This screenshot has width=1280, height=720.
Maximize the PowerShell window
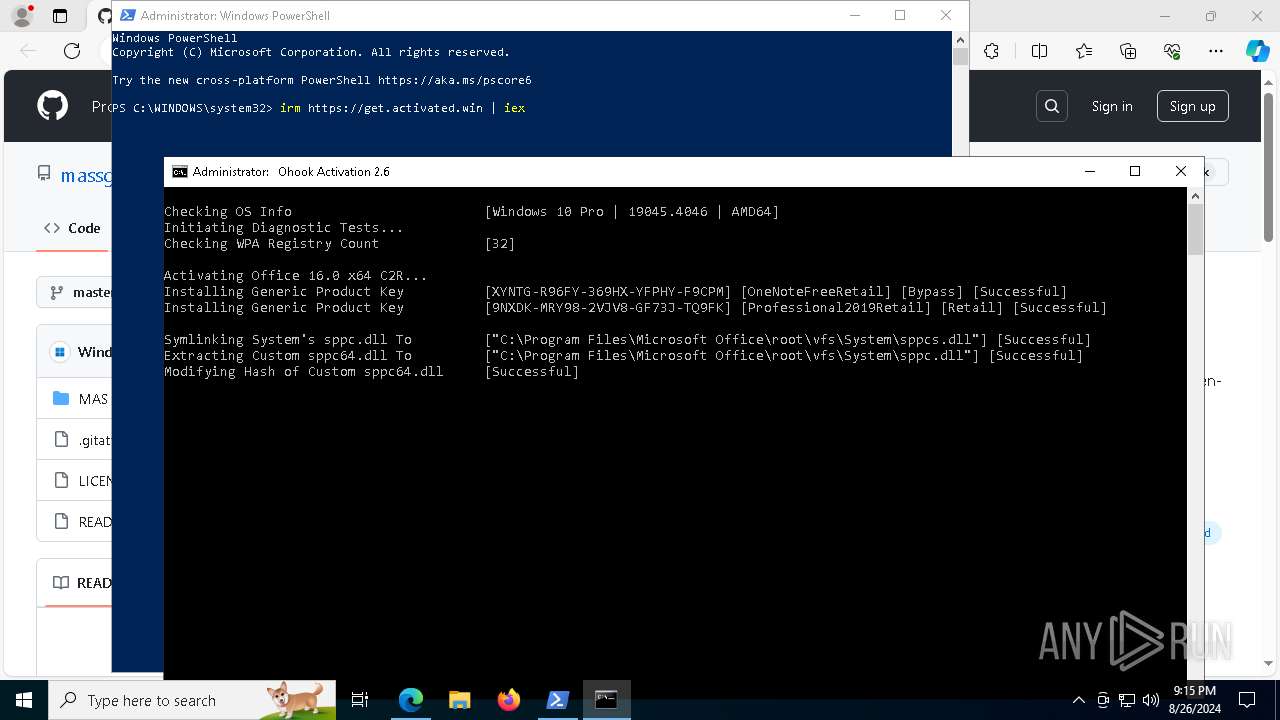[x=900, y=15]
